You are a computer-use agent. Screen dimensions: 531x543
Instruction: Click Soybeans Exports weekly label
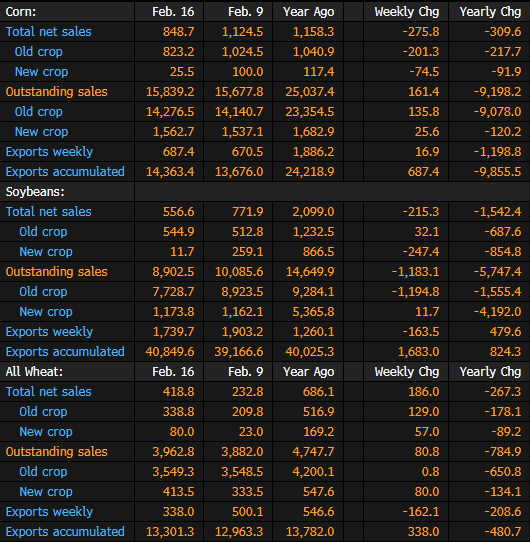[49, 332]
